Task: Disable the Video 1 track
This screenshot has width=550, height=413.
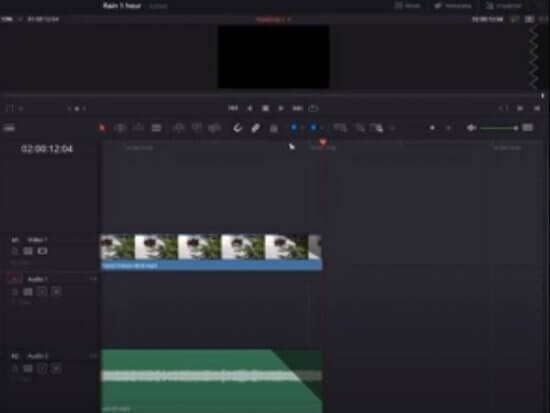Action: [x=42, y=251]
